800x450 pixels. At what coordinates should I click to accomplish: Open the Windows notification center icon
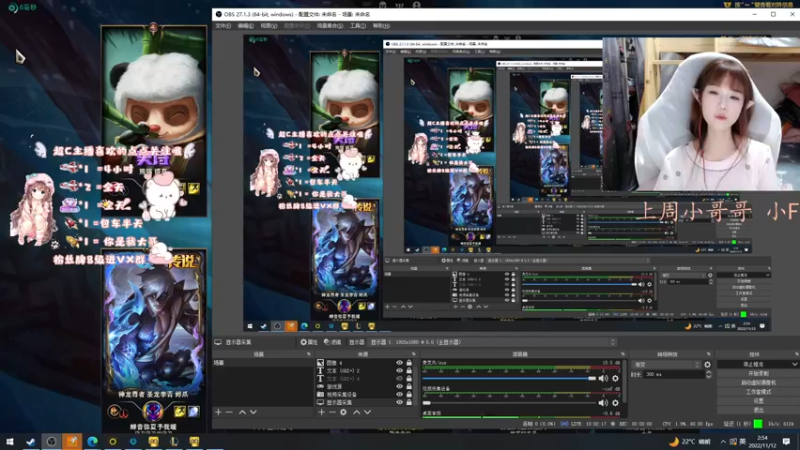786,442
